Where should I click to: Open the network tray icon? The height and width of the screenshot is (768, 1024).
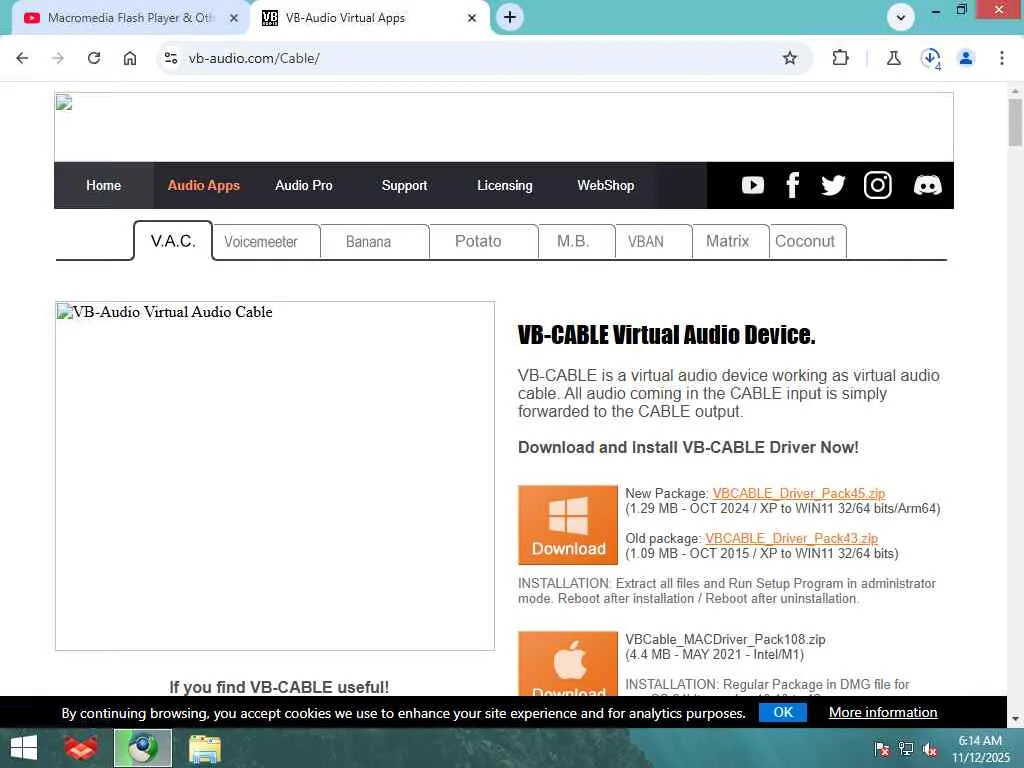tap(906, 749)
